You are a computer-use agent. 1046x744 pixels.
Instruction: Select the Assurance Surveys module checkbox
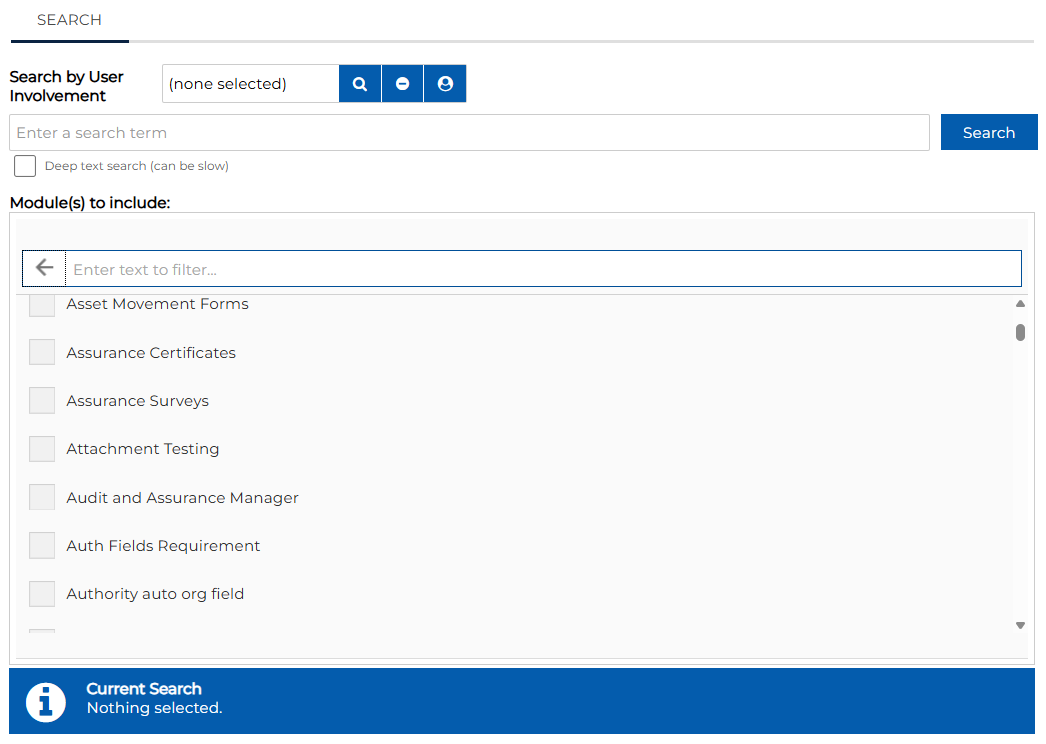(x=42, y=401)
